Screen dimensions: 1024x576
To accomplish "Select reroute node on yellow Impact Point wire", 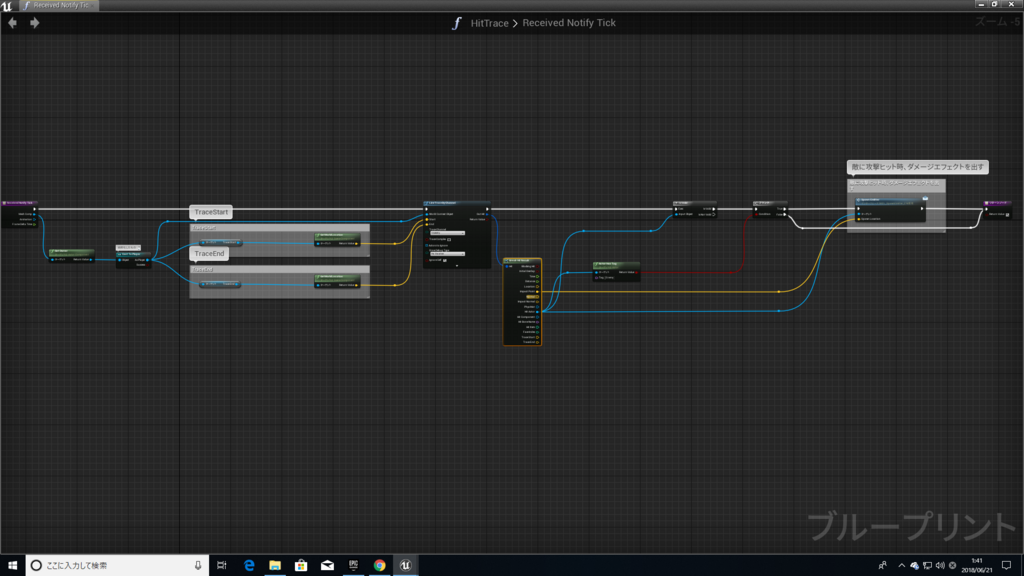I will click(779, 291).
